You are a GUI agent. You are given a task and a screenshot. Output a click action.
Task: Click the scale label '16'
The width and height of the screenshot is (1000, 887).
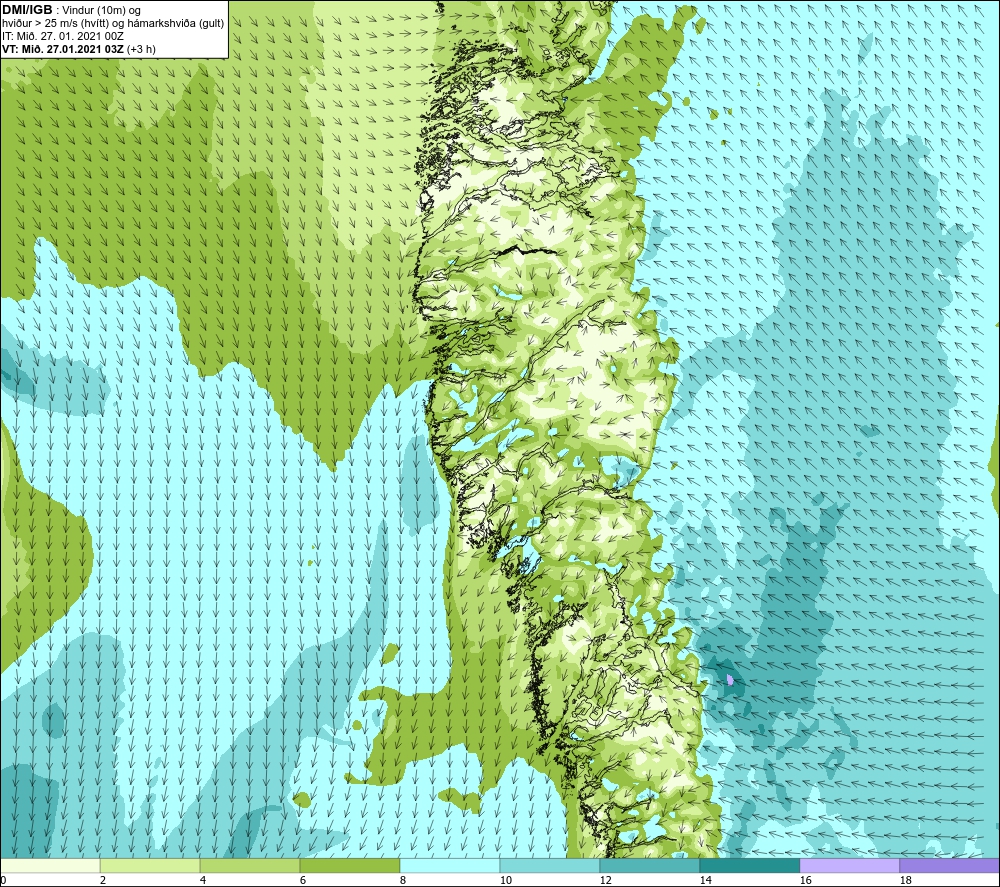805,880
